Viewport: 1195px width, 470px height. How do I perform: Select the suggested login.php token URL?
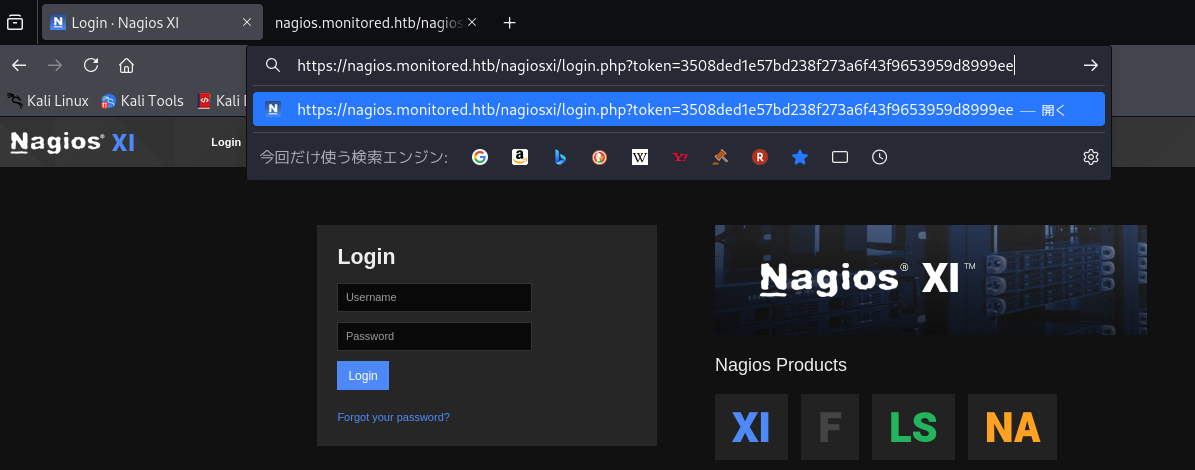point(678,110)
